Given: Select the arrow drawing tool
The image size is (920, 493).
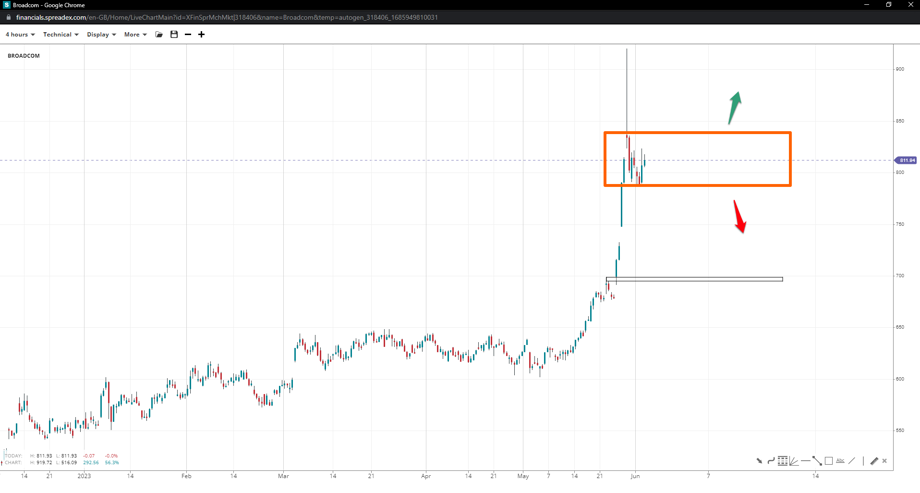Looking at the screenshot, I should (759, 461).
